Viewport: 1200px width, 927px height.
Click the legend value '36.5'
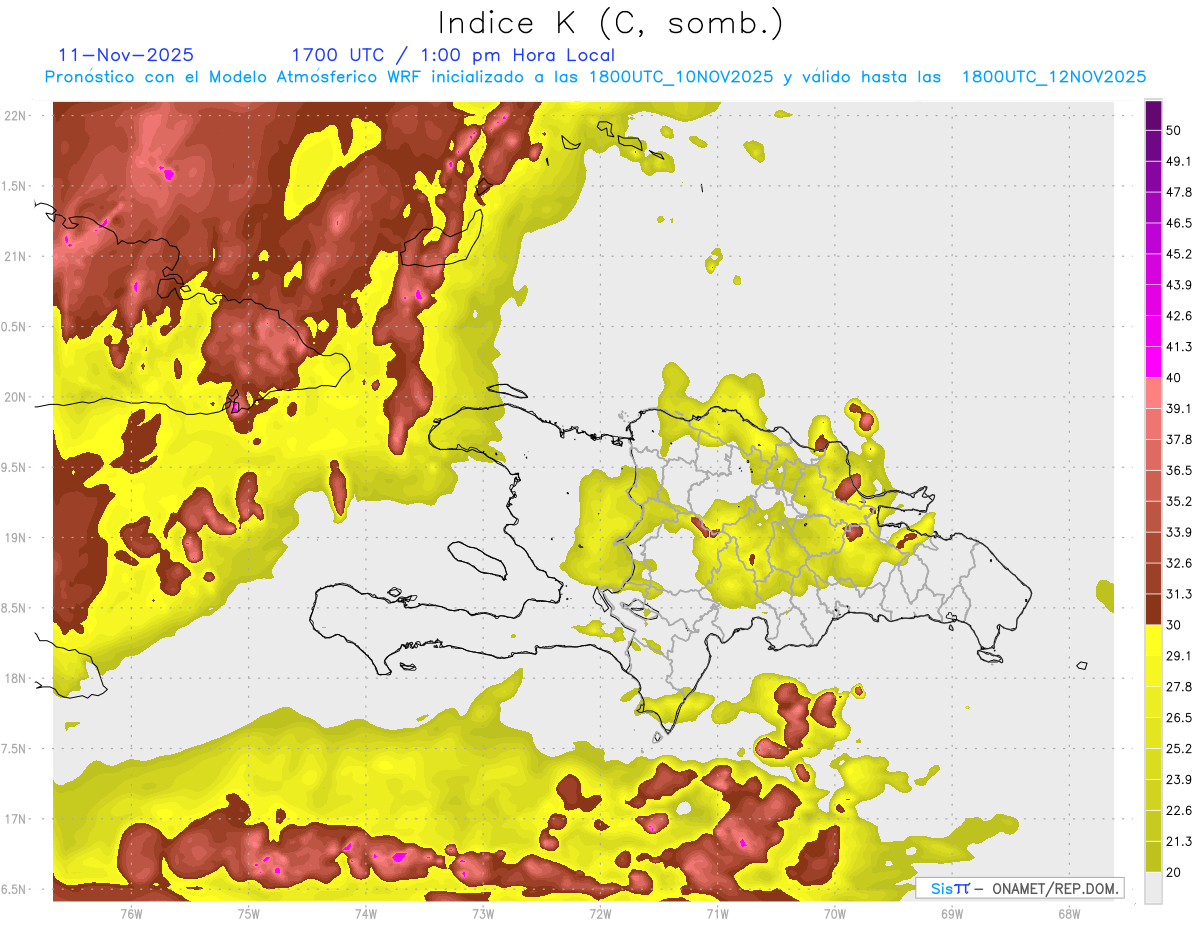tap(1179, 470)
